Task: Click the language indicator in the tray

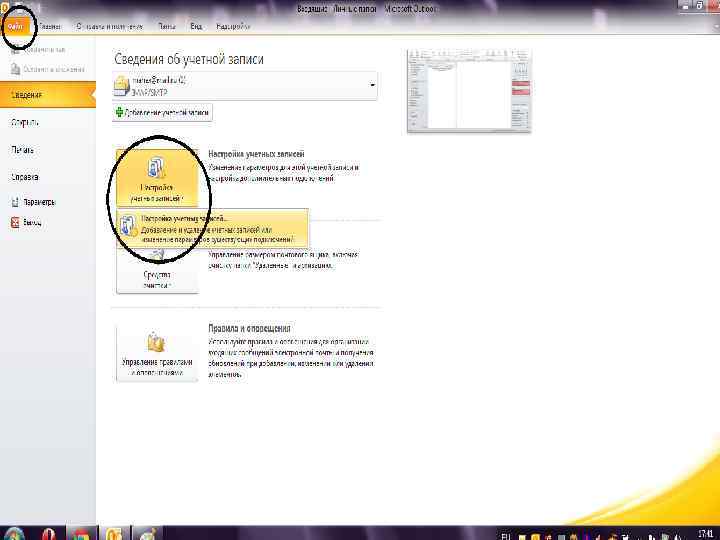Action: pos(505,536)
